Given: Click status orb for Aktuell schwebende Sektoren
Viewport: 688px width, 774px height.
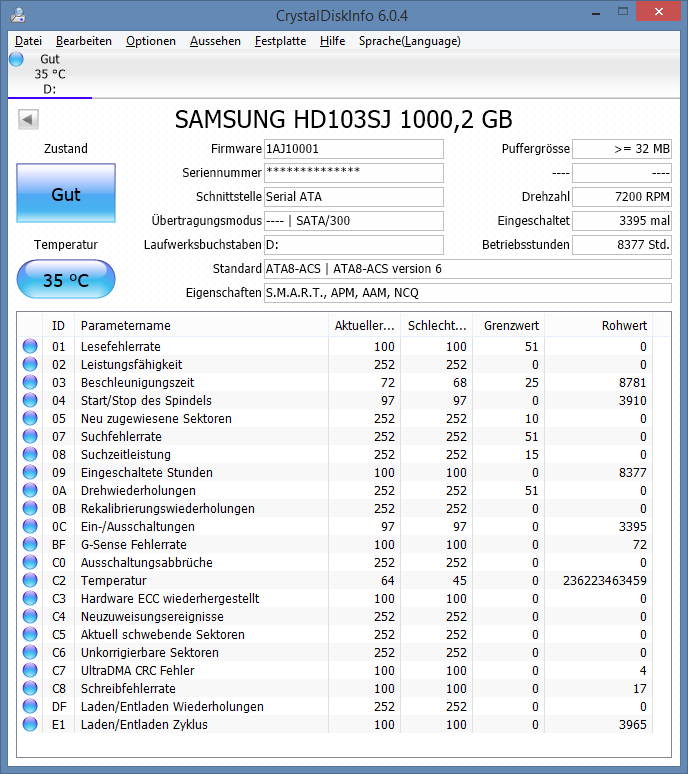Looking at the screenshot, I should 30,634.
